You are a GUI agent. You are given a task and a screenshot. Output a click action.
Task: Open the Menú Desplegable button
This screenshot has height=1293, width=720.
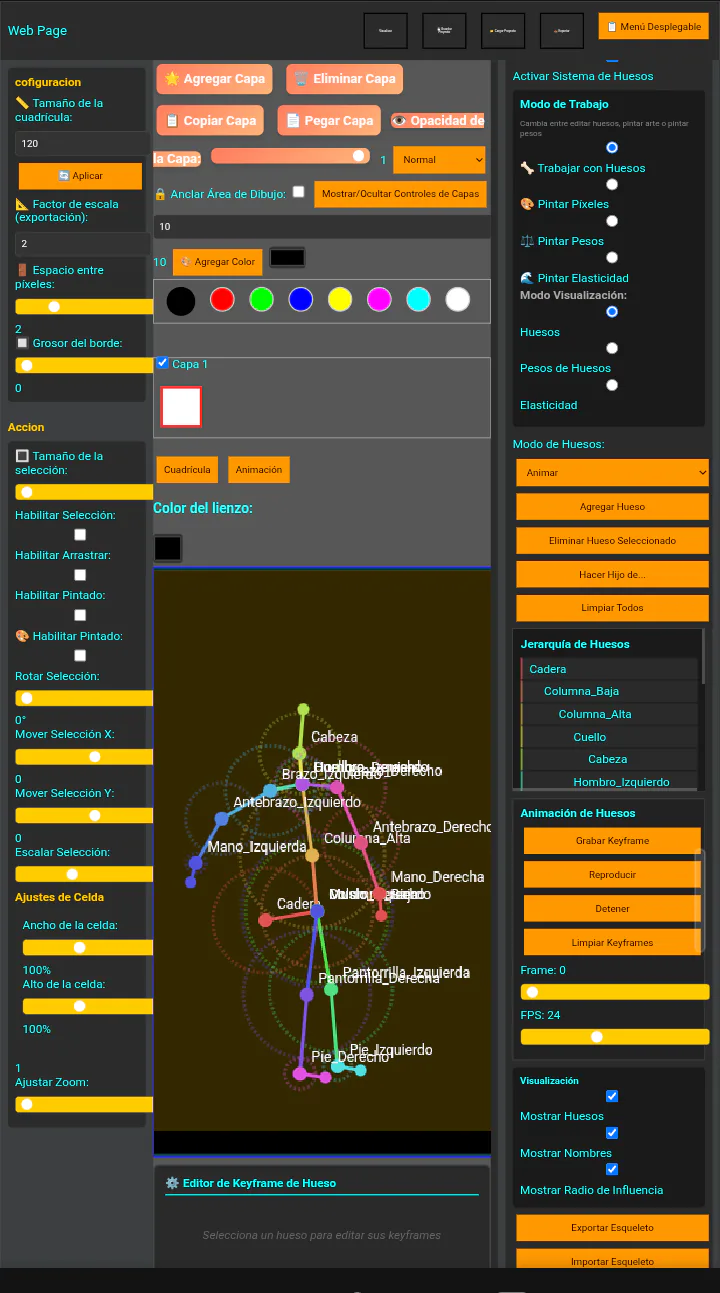coord(653,26)
